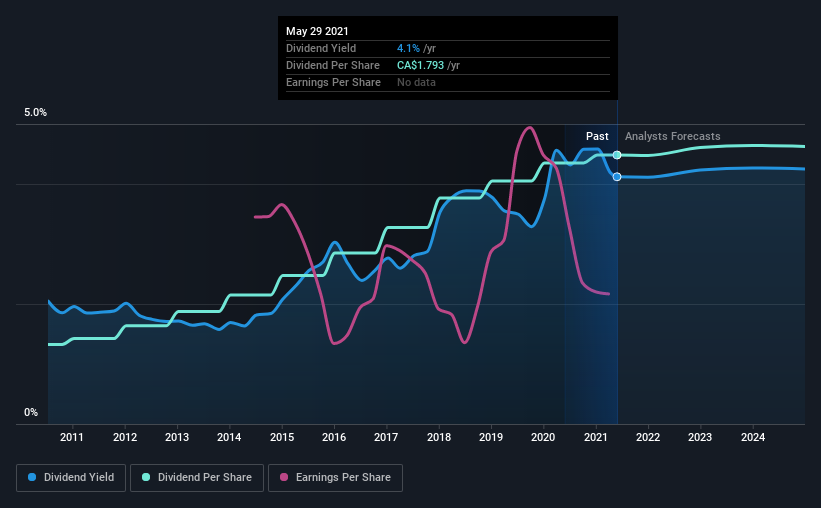Click the blue Dividend Yield data marker
The height and width of the screenshot is (508, 821).
(617, 177)
